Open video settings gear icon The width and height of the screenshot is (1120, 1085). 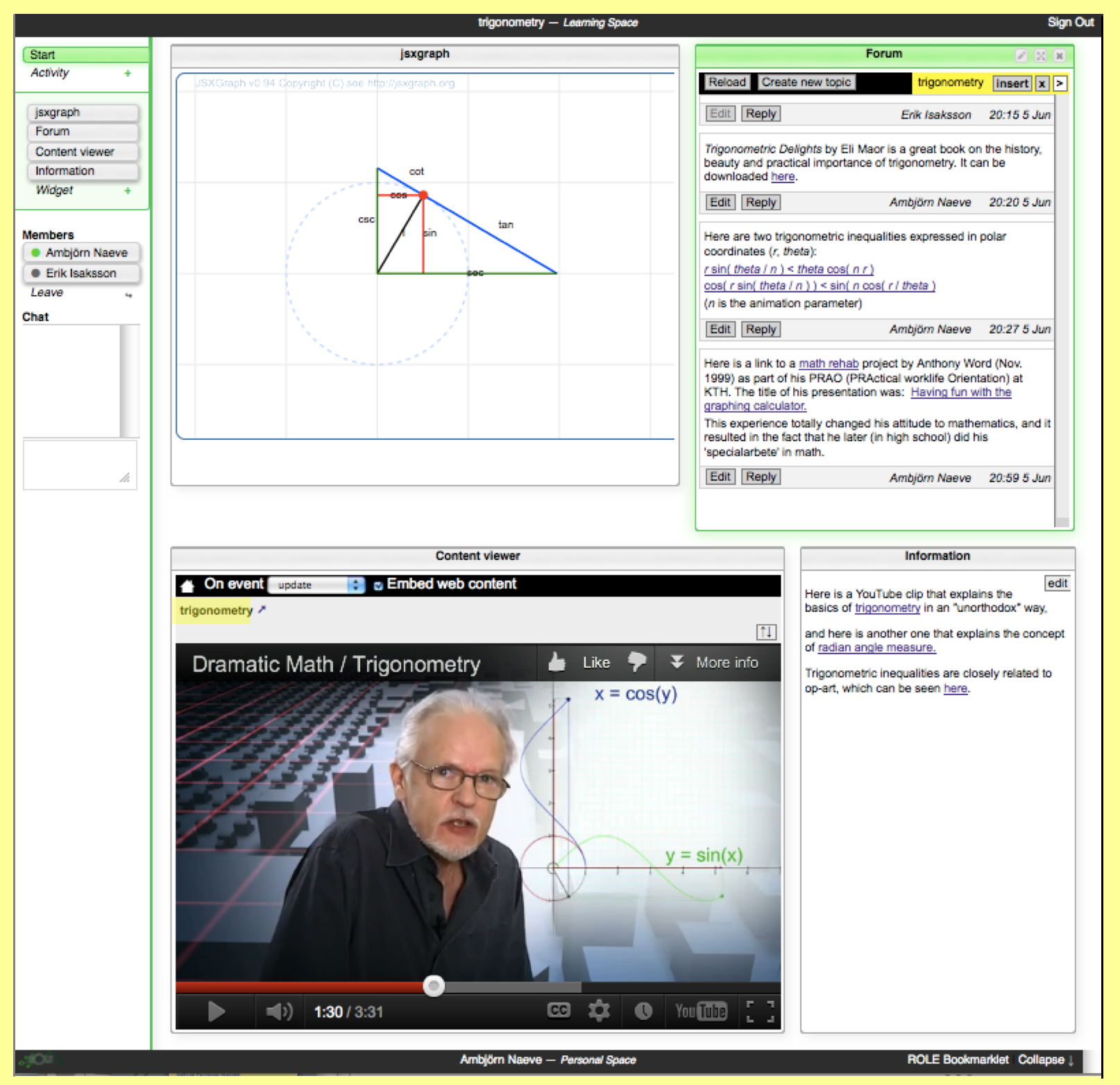point(599,1011)
